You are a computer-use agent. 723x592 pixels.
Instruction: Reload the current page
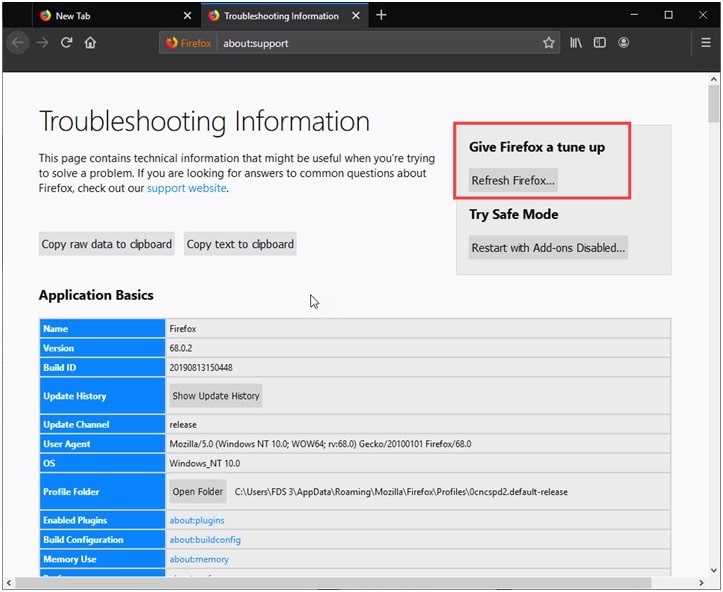(66, 43)
